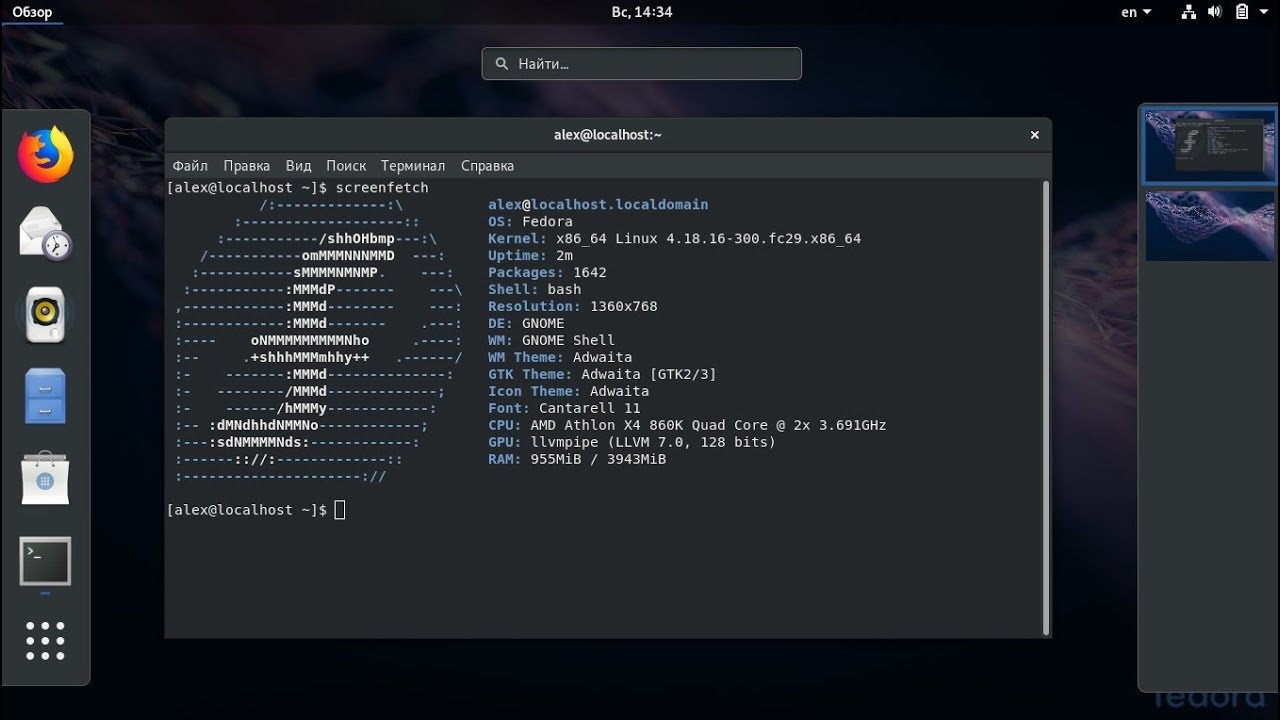Open the system menu arrow at top right
1280x720 pixels.
tap(1262, 12)
